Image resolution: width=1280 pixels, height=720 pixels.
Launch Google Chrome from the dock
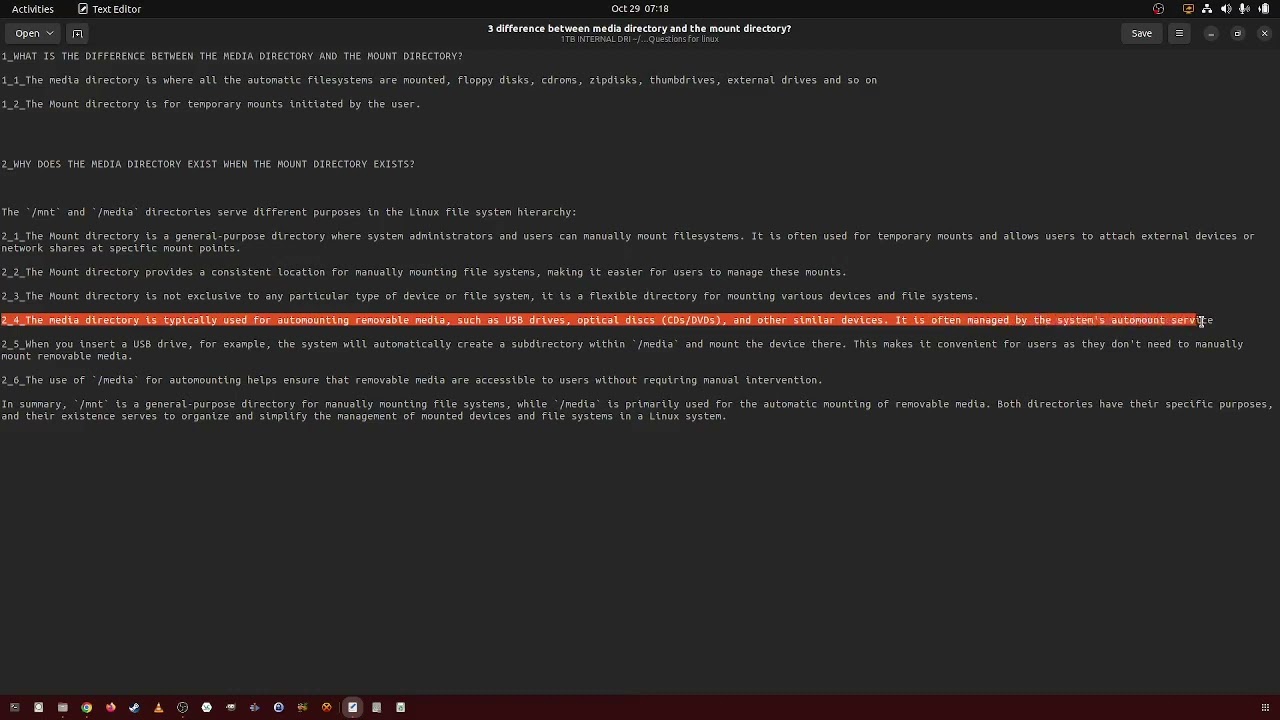pyautogui.click(x=87, y=708)
